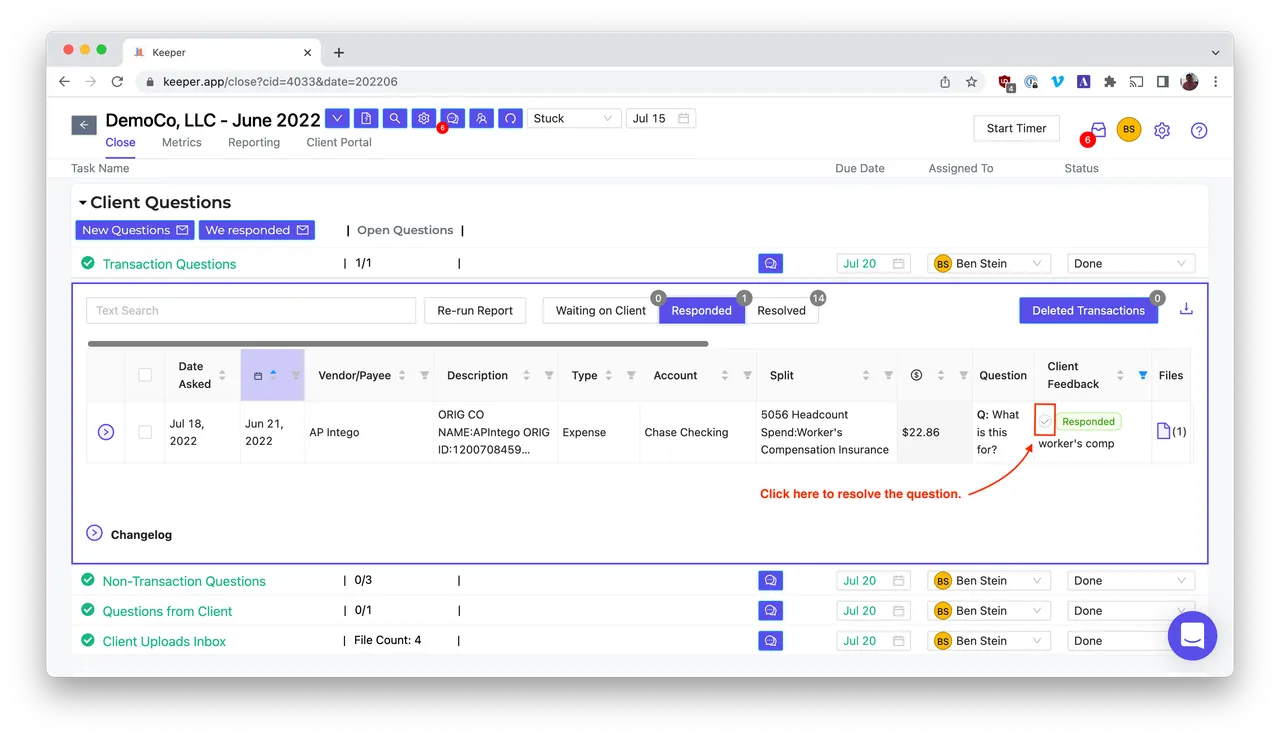Open the comments icon with red badge
1280x738 pixels.
[452, 119]
